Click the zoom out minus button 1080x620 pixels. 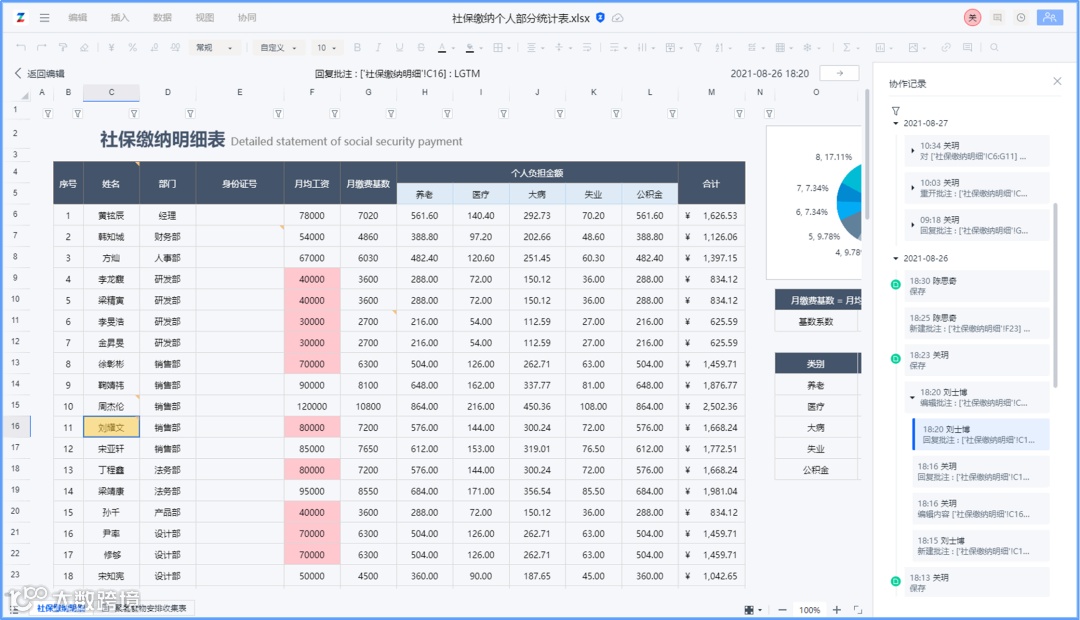[782, 610]
